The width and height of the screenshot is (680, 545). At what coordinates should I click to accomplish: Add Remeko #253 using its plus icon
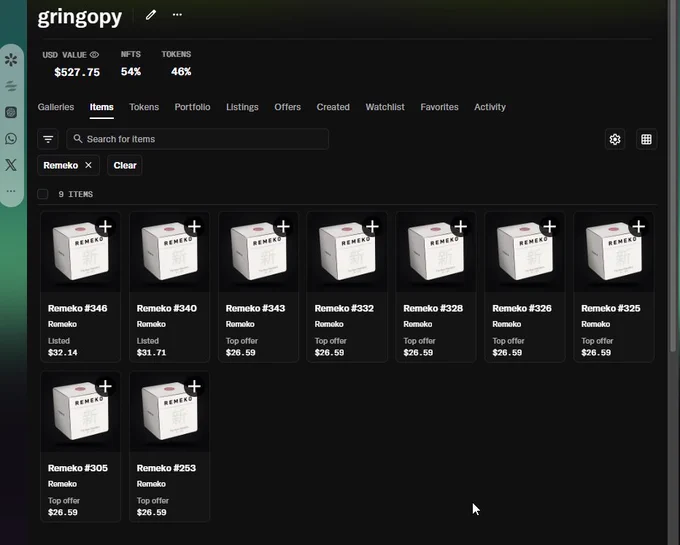(x=194, y=386)
